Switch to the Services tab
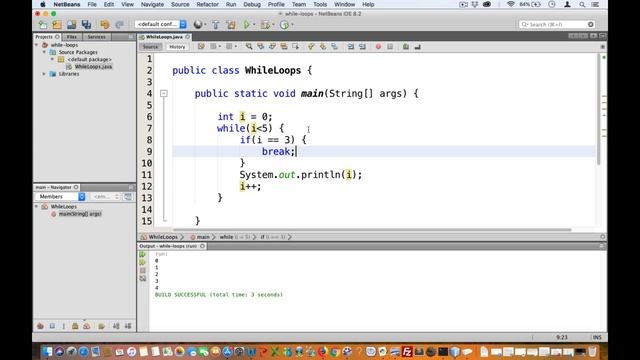The height and width of the screenshot is (360, 640). 97,37
